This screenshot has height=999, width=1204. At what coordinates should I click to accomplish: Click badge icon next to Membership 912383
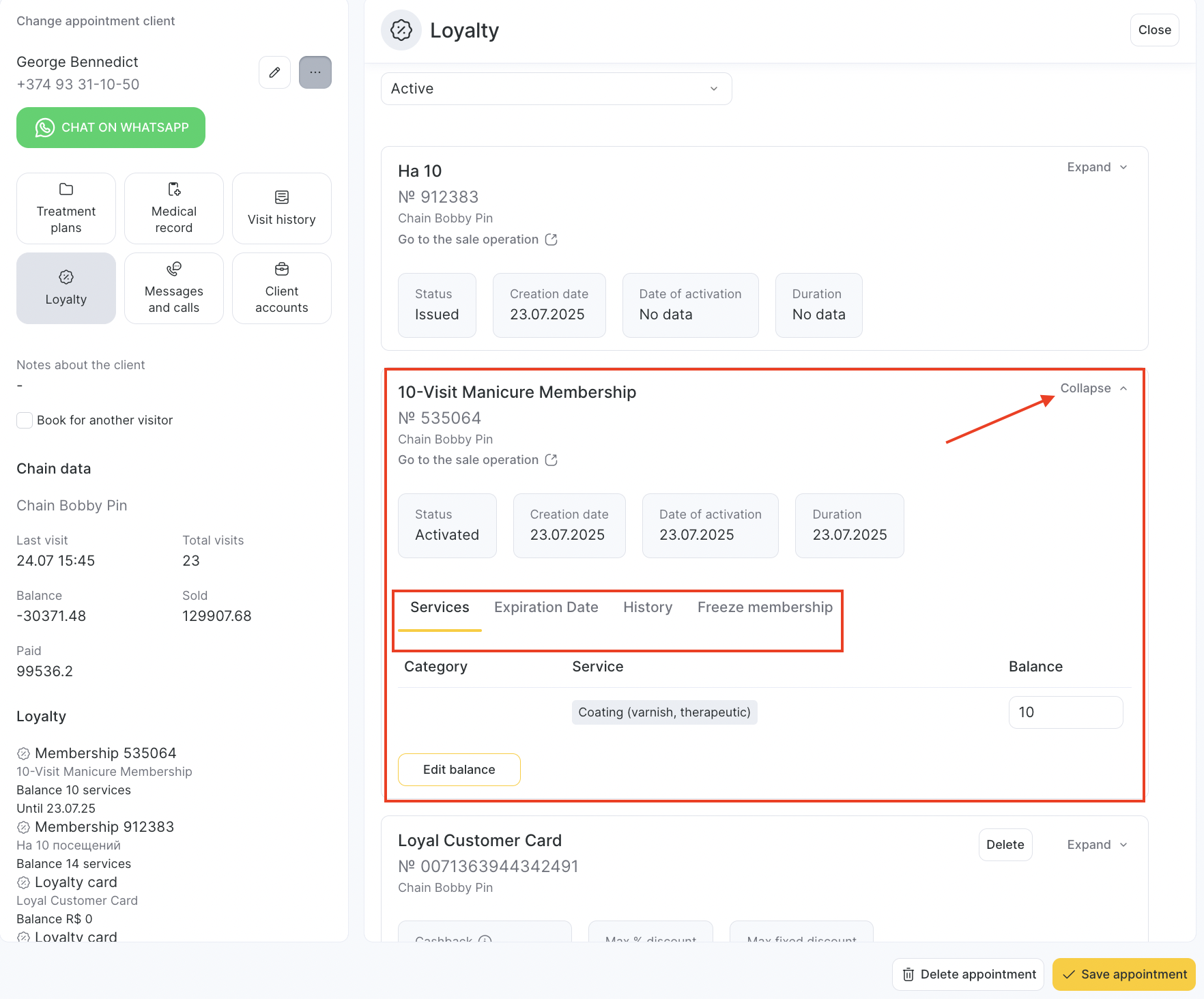(23, 827)
